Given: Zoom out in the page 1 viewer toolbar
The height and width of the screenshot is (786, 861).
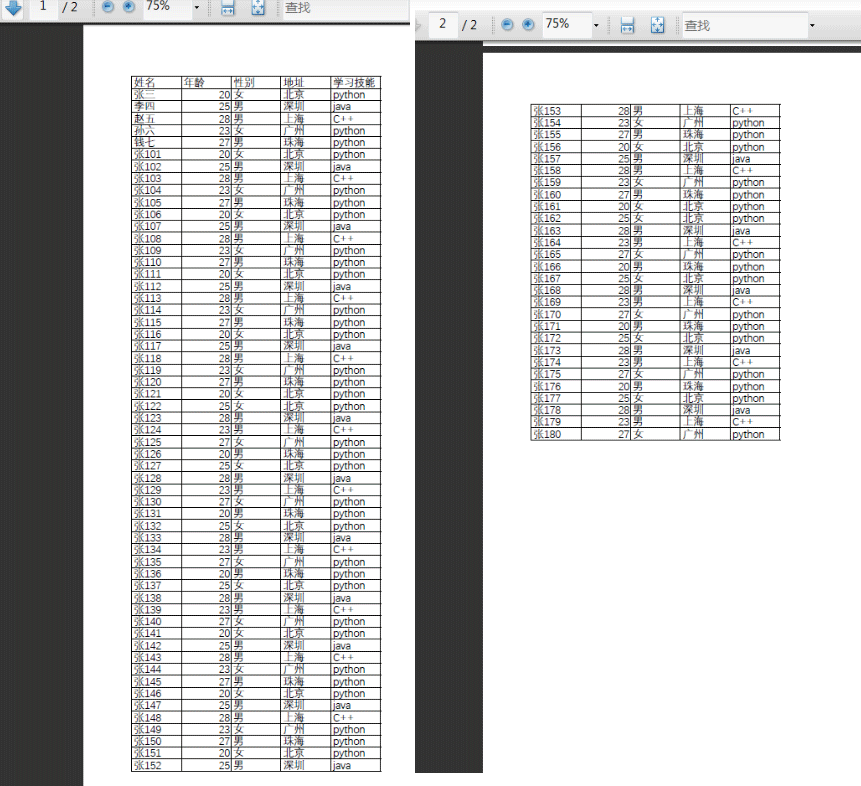Looking at the screenshot, I should tap(108, 7).
